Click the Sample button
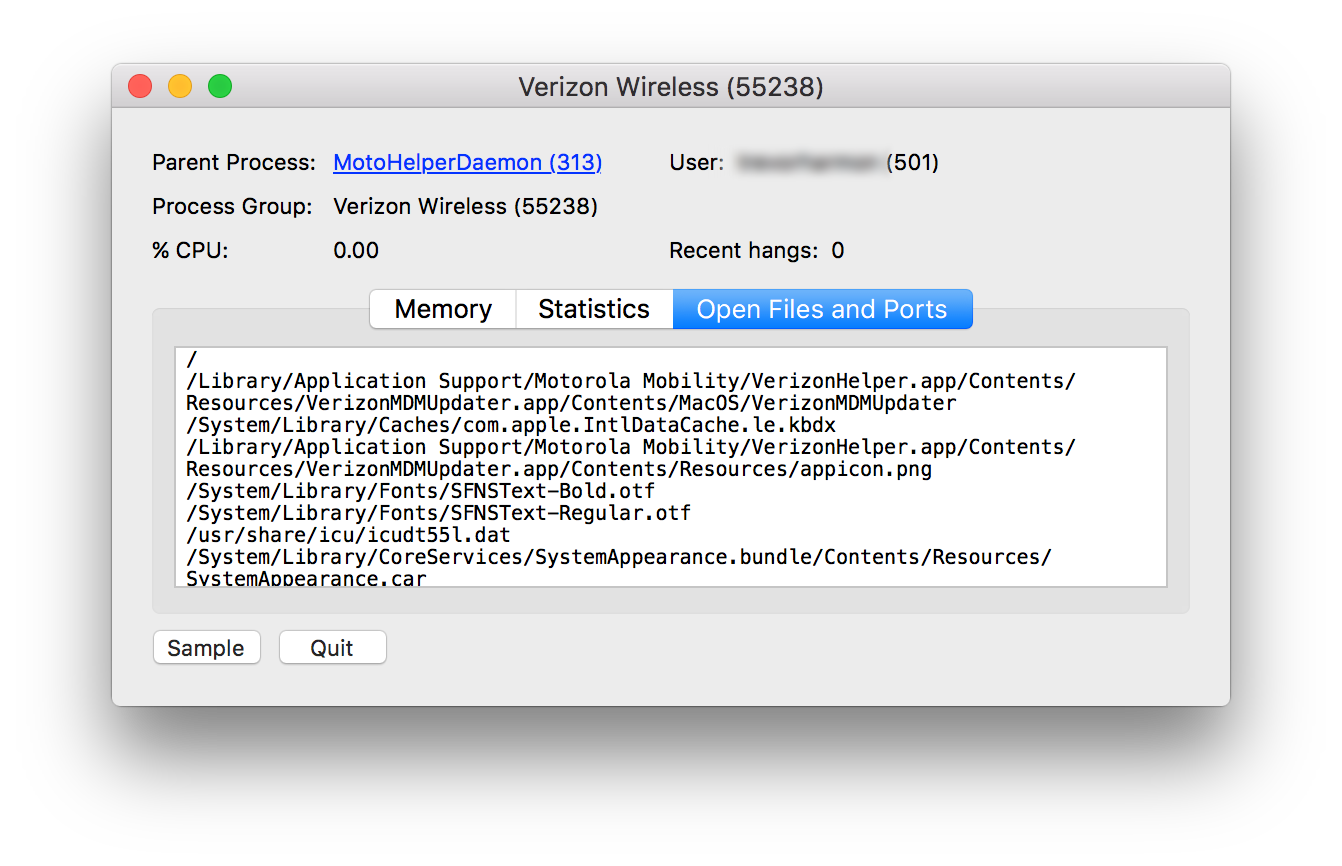The width and height of the screenshot is (1342, 866). [206, 648]
